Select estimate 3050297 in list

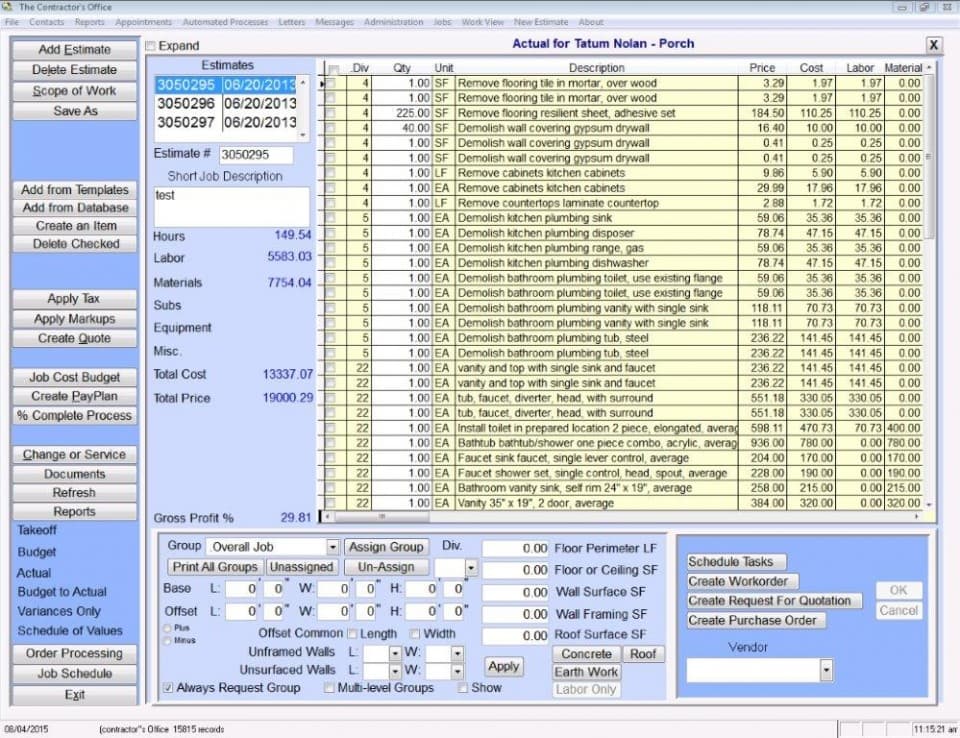pos(227,122)
